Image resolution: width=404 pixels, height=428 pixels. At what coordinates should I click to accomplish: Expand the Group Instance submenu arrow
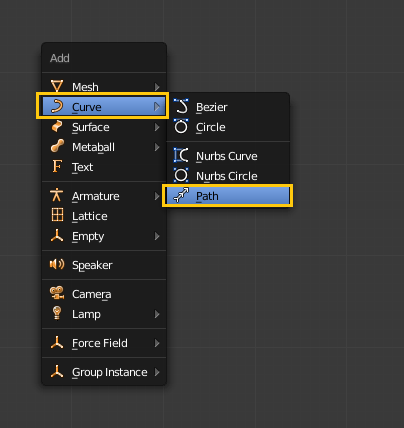(157, 372)
